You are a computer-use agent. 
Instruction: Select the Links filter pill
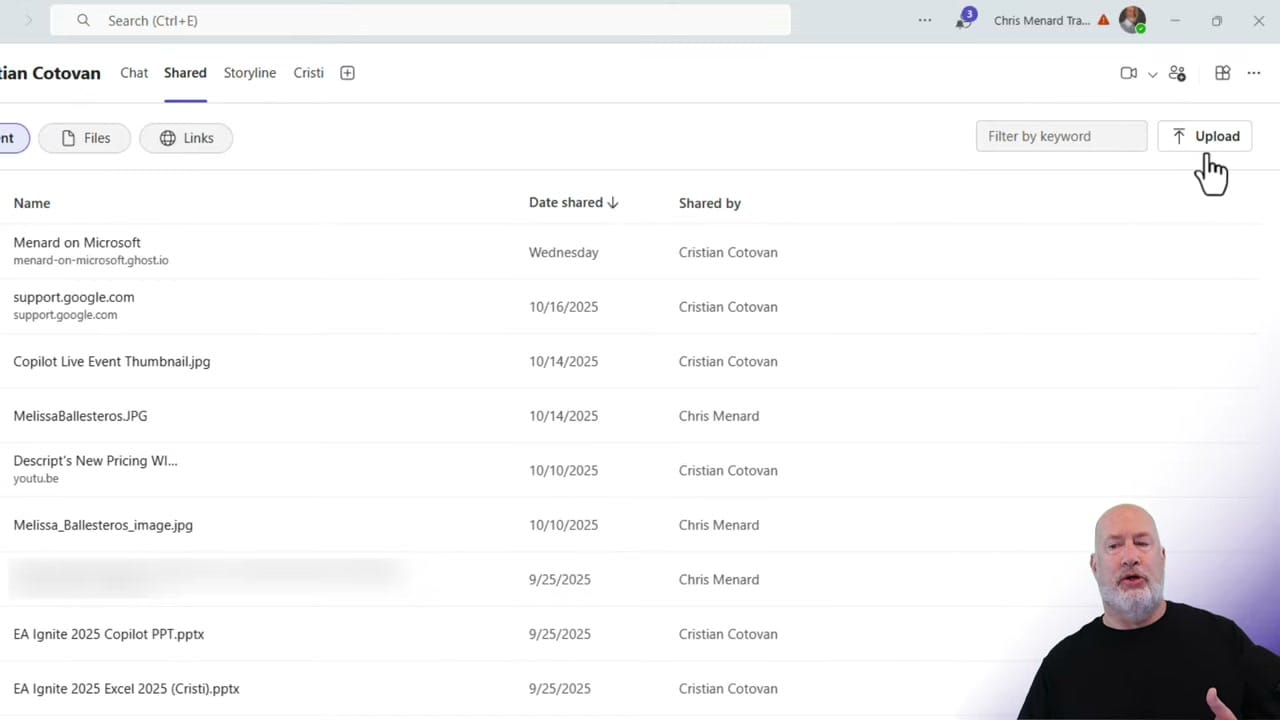click(x=186, y=138)
